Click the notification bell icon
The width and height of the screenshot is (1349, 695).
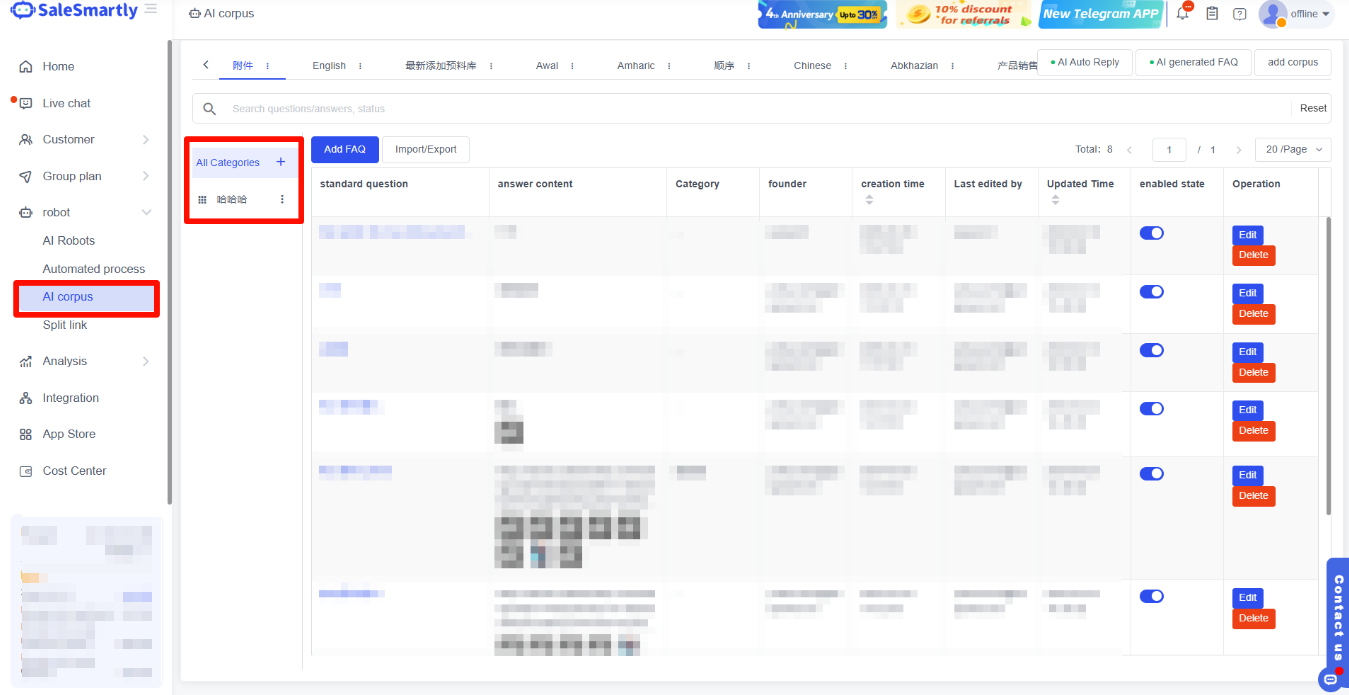coord(1183,14)
